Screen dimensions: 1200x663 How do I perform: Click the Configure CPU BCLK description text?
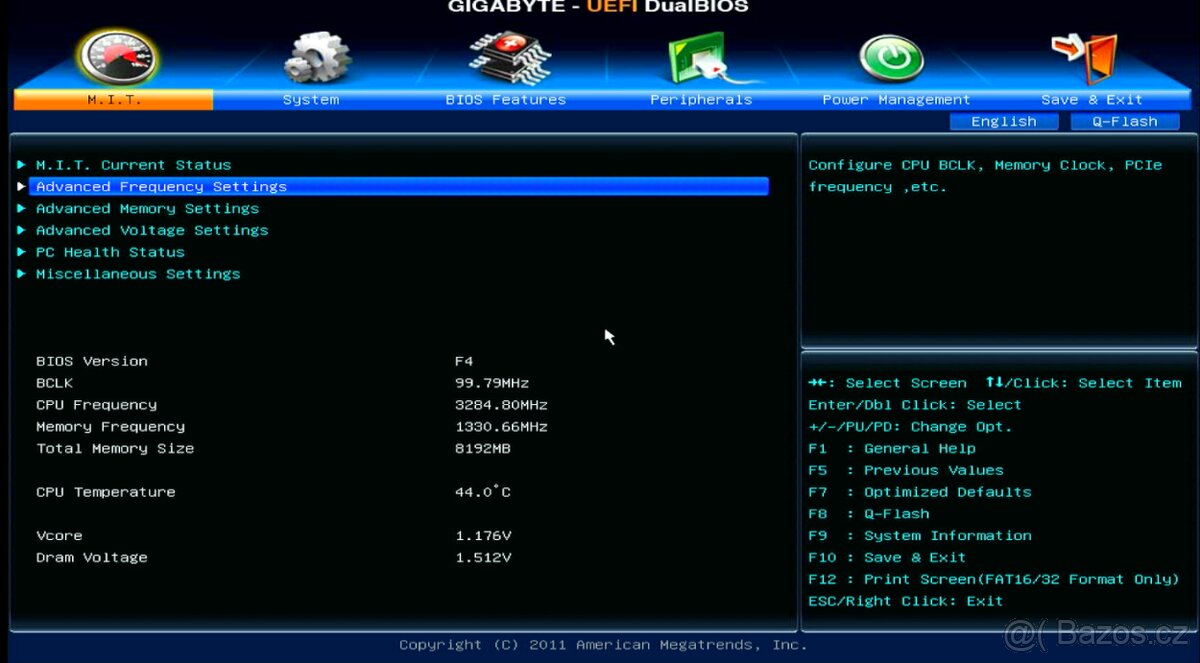pyautogui.click(x=985, y=176)
